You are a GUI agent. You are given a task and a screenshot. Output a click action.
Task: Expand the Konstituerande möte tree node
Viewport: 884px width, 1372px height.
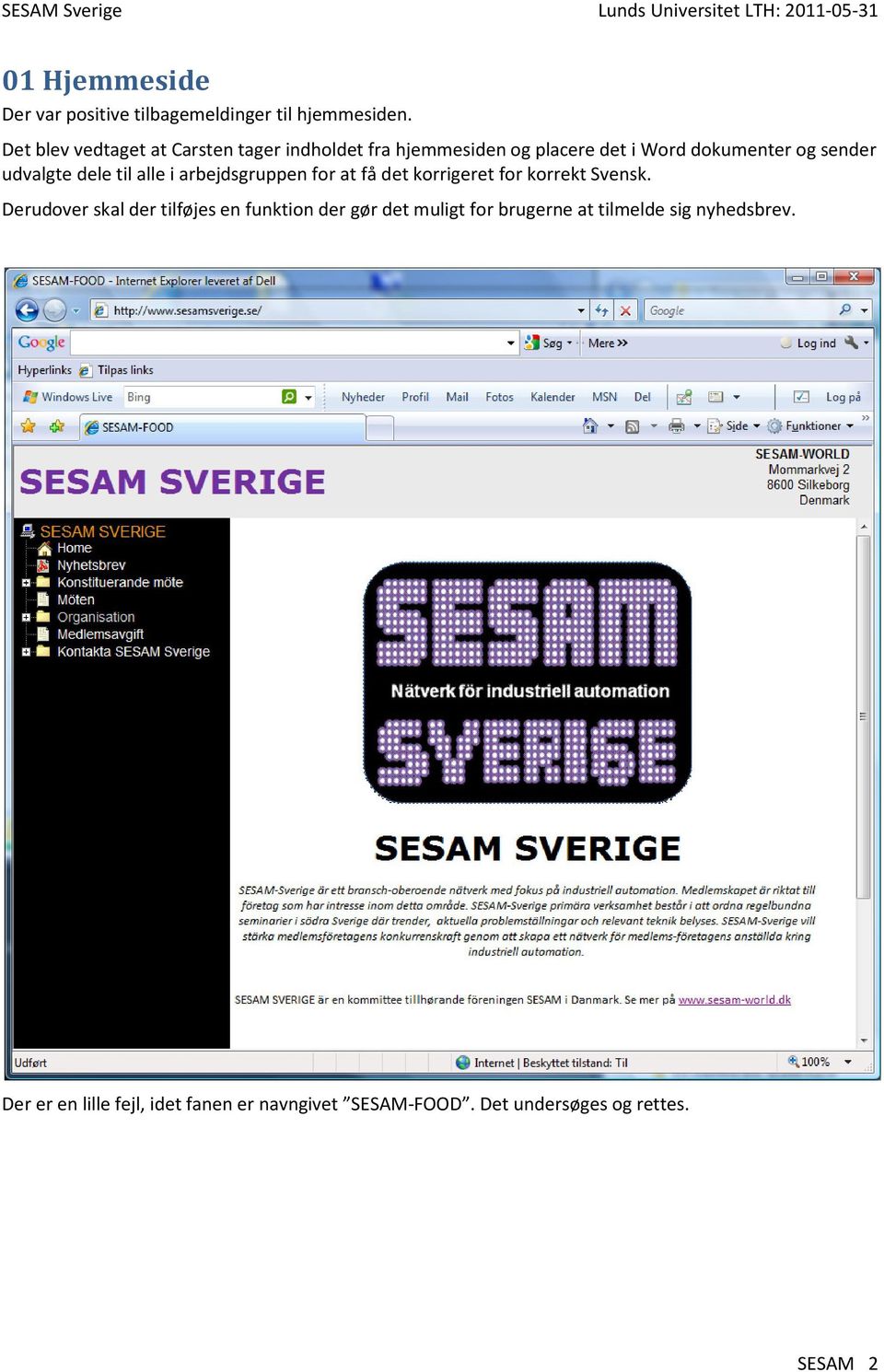point(26,583)
